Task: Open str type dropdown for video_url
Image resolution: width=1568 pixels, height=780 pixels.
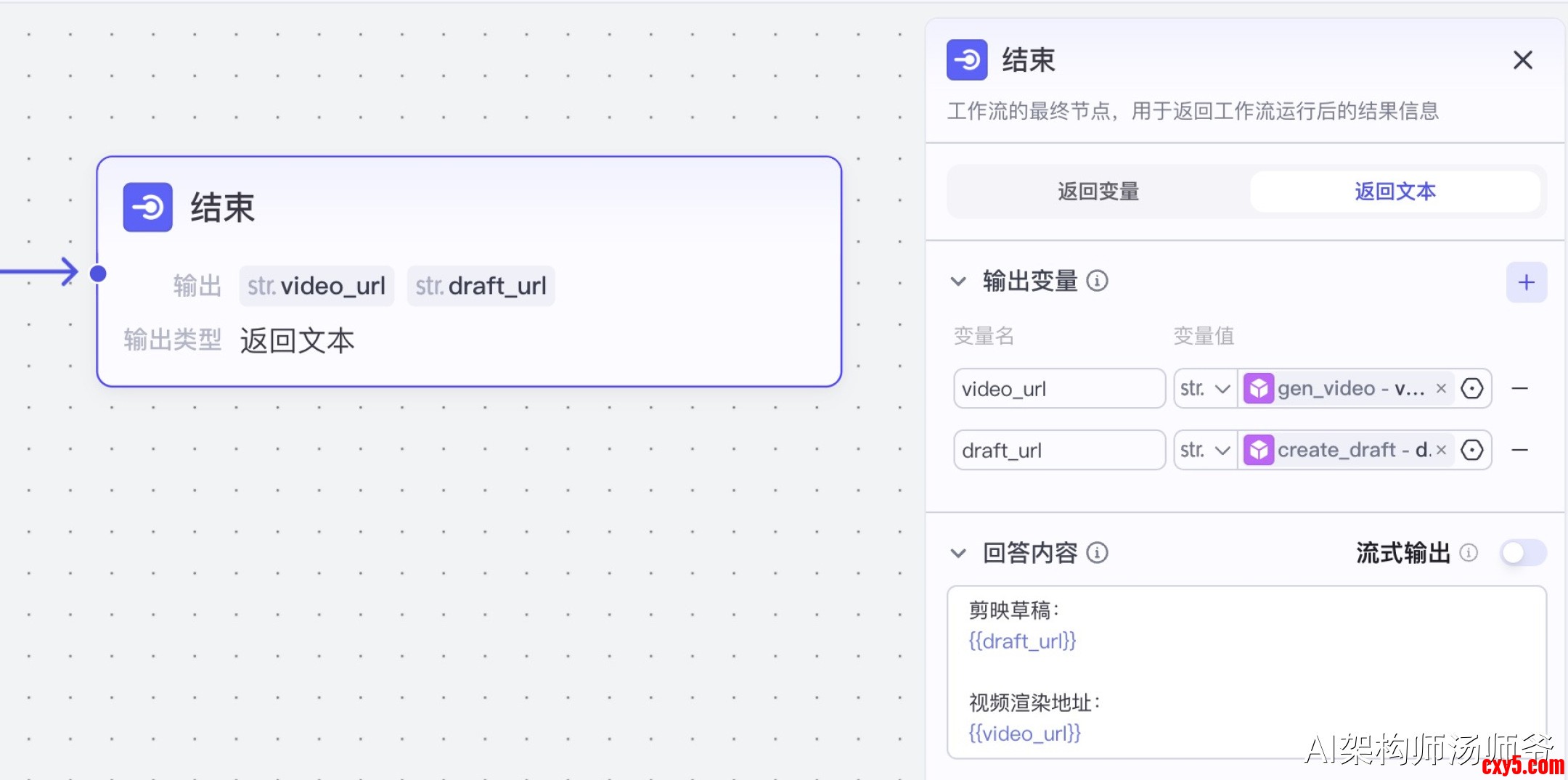Action: (x=1205, y=389)
